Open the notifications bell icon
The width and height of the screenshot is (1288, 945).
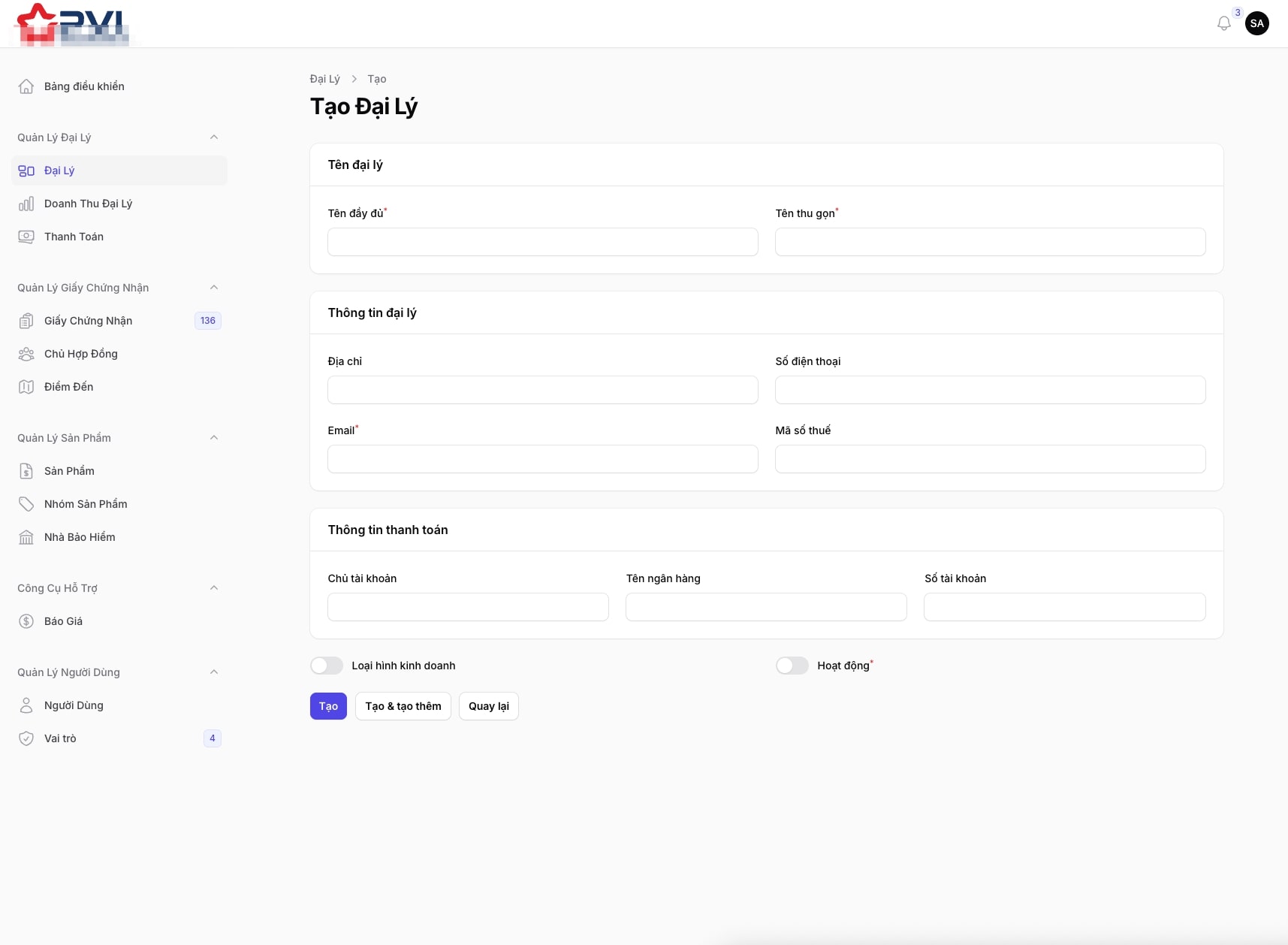pos(1223,23)
